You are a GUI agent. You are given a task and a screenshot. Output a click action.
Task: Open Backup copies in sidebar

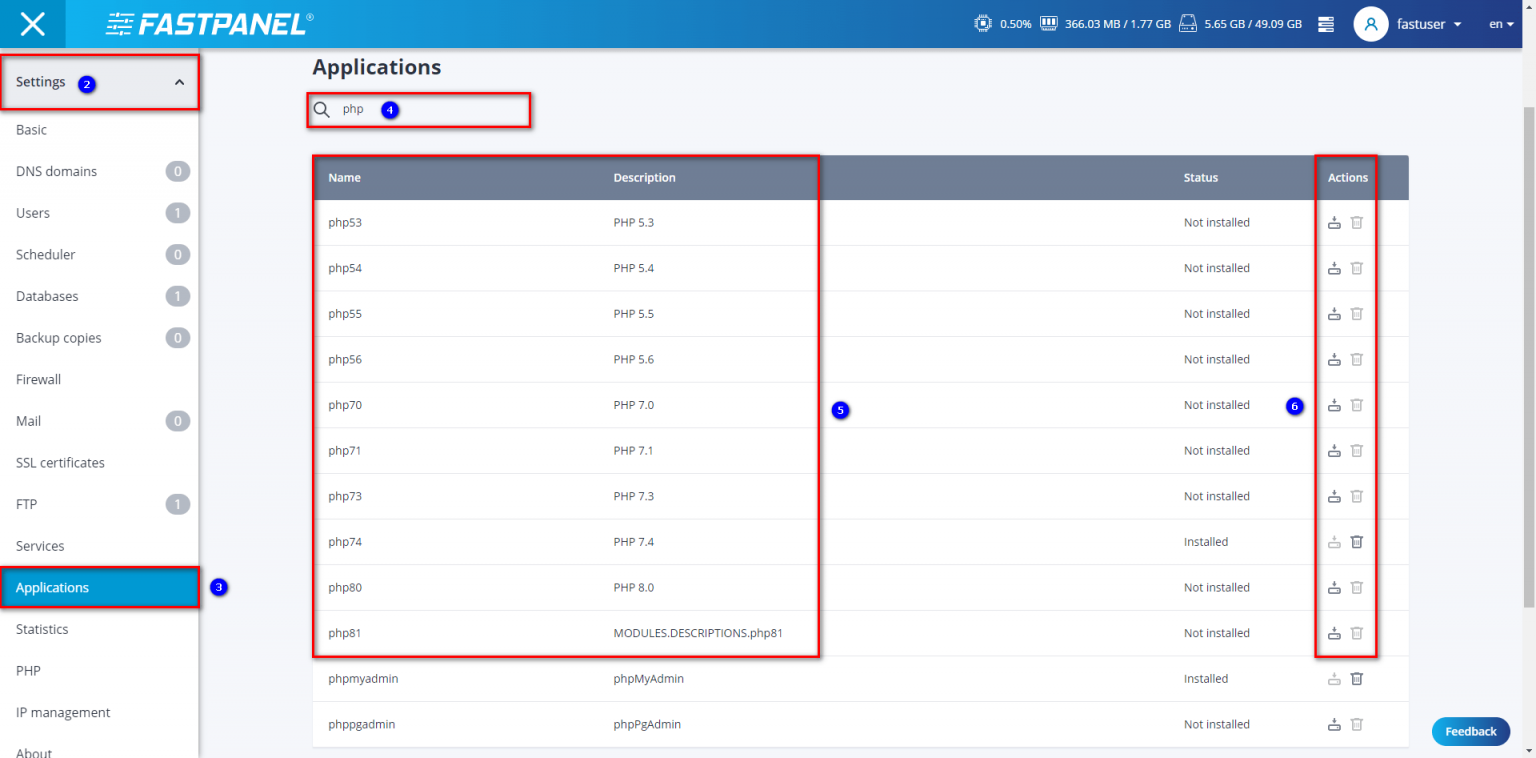pyautogui.click(x=99, y=338)
